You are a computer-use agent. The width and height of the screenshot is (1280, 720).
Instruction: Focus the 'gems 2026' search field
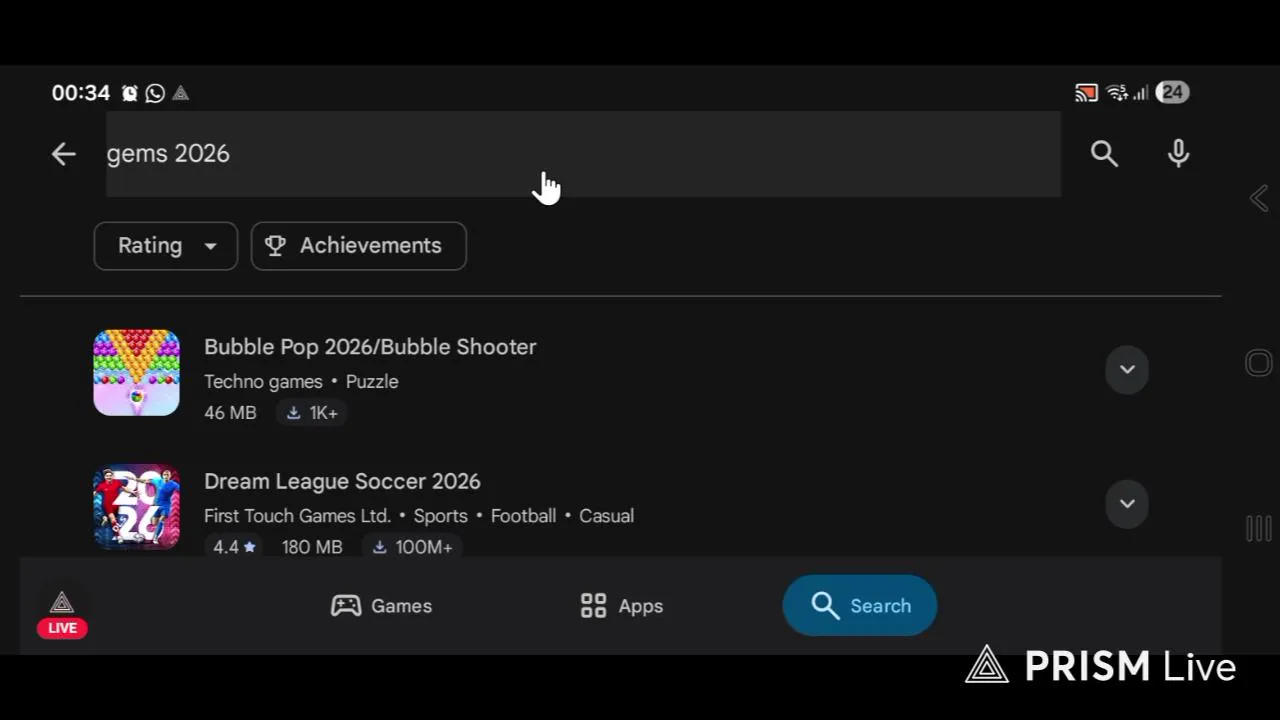583,154
